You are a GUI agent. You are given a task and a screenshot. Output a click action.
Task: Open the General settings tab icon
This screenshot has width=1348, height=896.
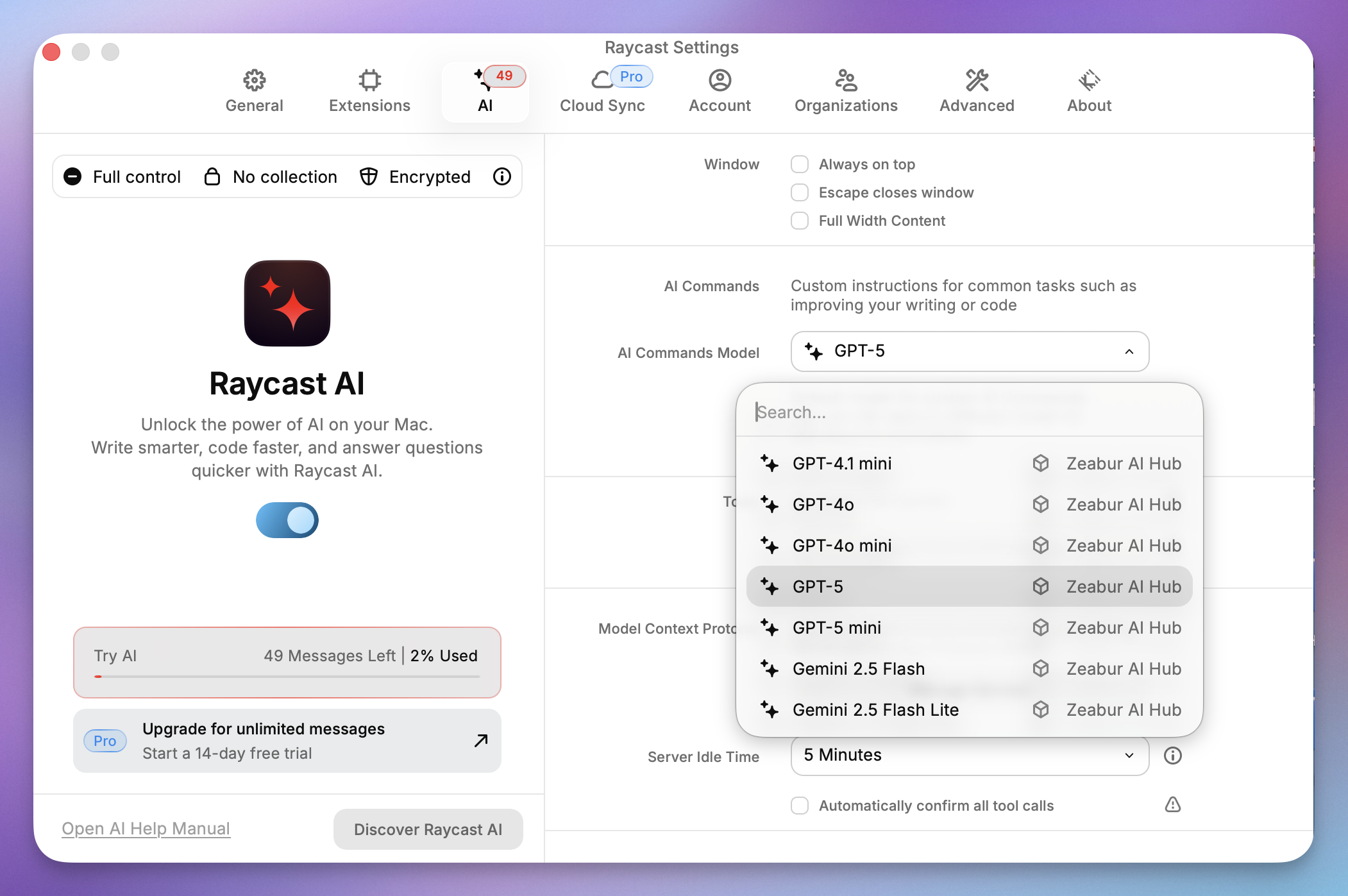click(x=254, y=90)
